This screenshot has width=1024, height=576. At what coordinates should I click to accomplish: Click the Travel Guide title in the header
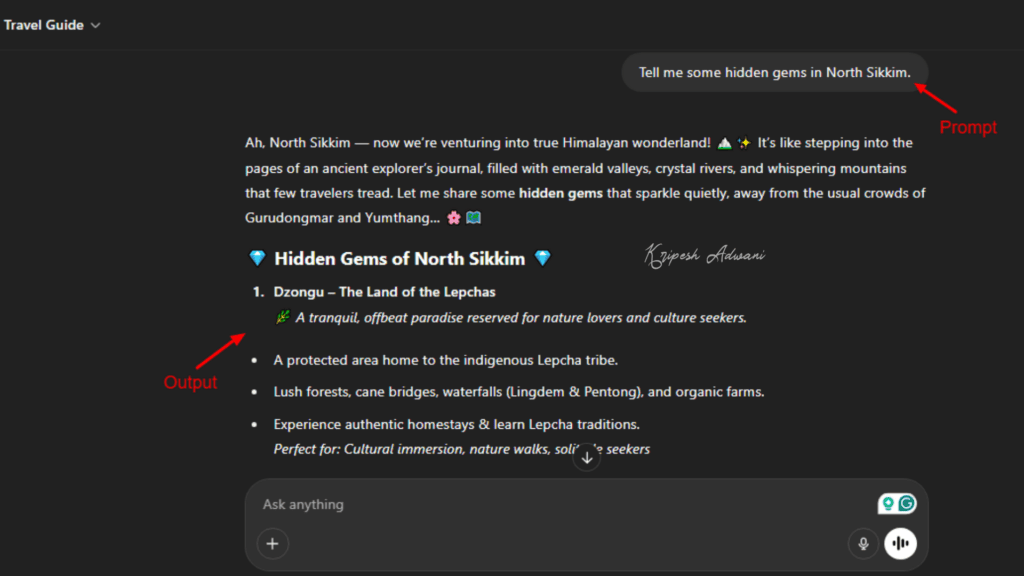coord(42,25)
